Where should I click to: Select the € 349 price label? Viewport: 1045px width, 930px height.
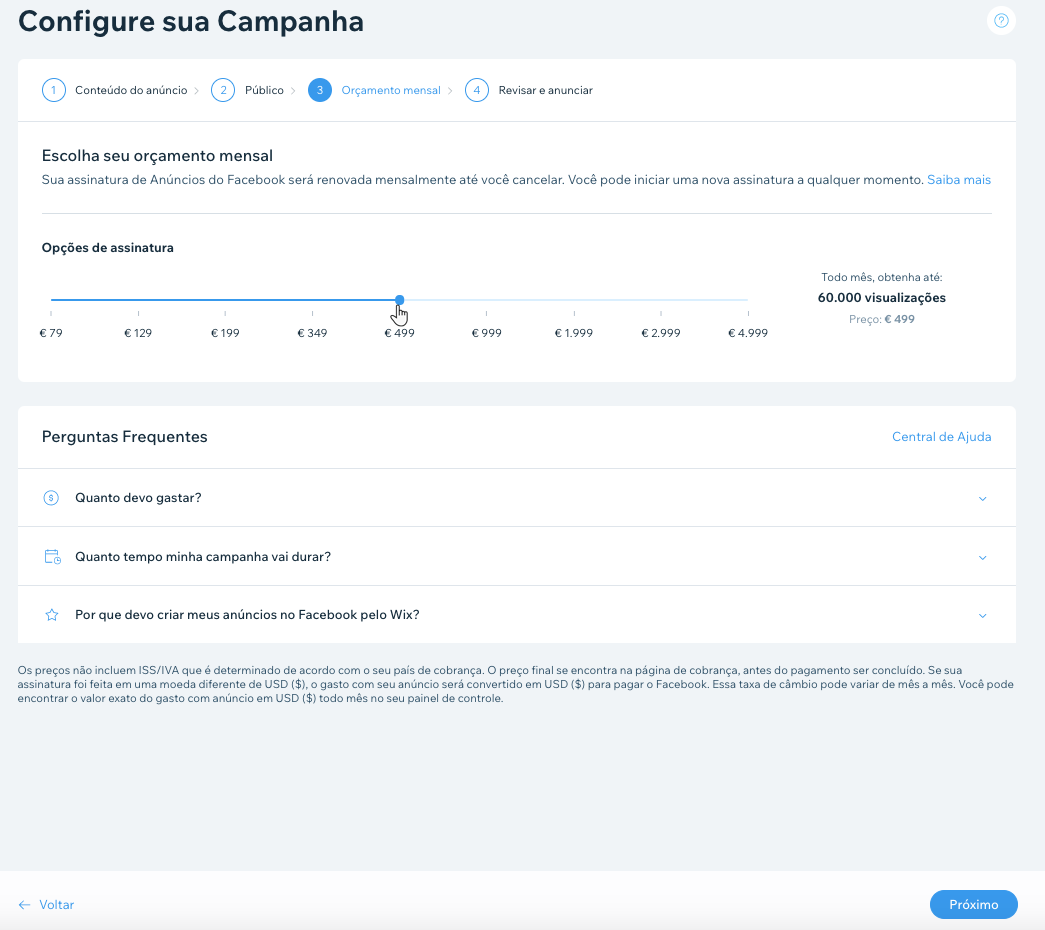(x=312, y=333)
